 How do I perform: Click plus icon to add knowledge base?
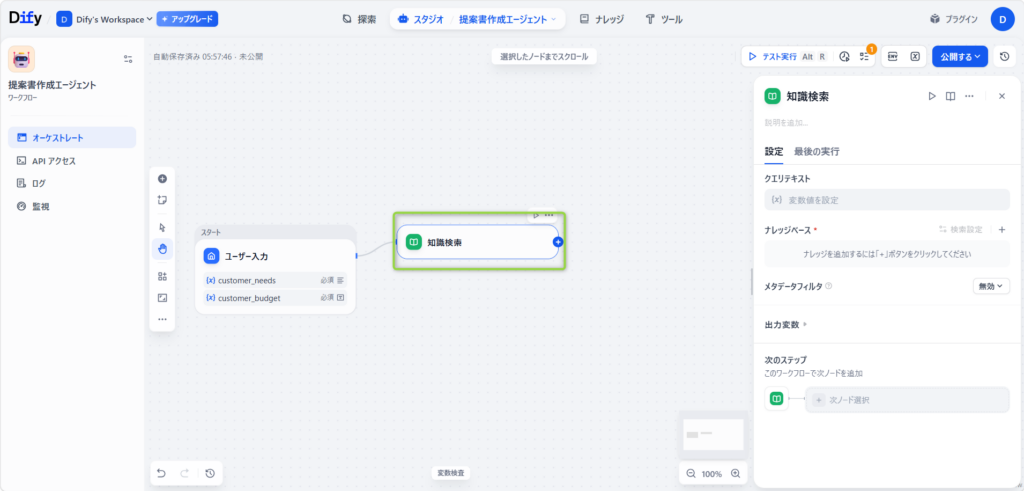(x=1002, y=230)
